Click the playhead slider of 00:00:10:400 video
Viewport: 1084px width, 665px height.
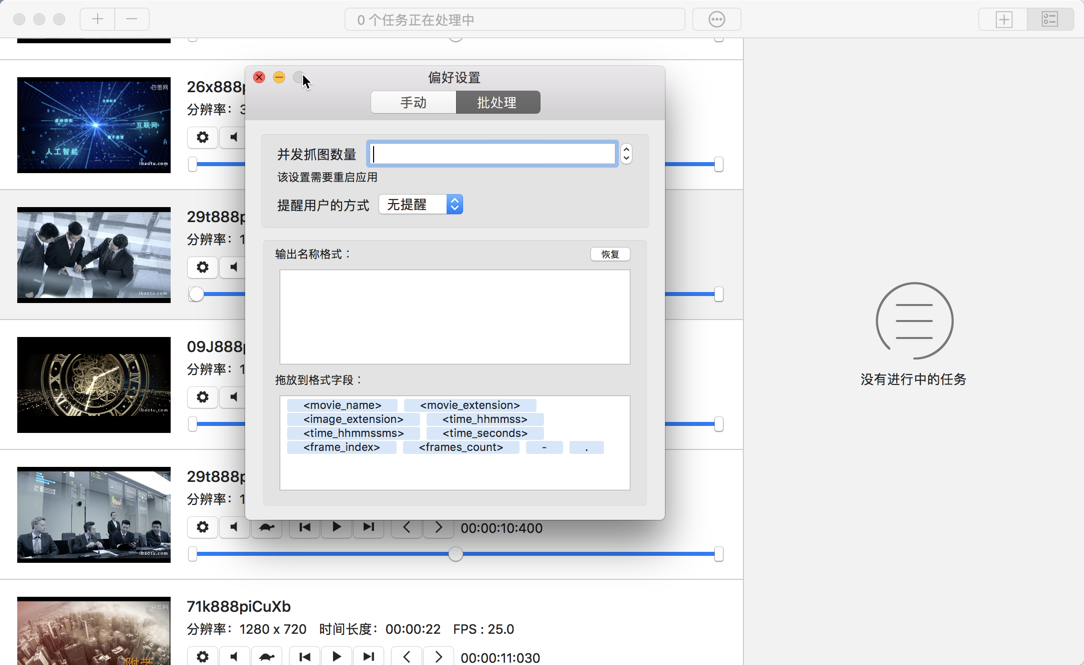click(456, 554)
